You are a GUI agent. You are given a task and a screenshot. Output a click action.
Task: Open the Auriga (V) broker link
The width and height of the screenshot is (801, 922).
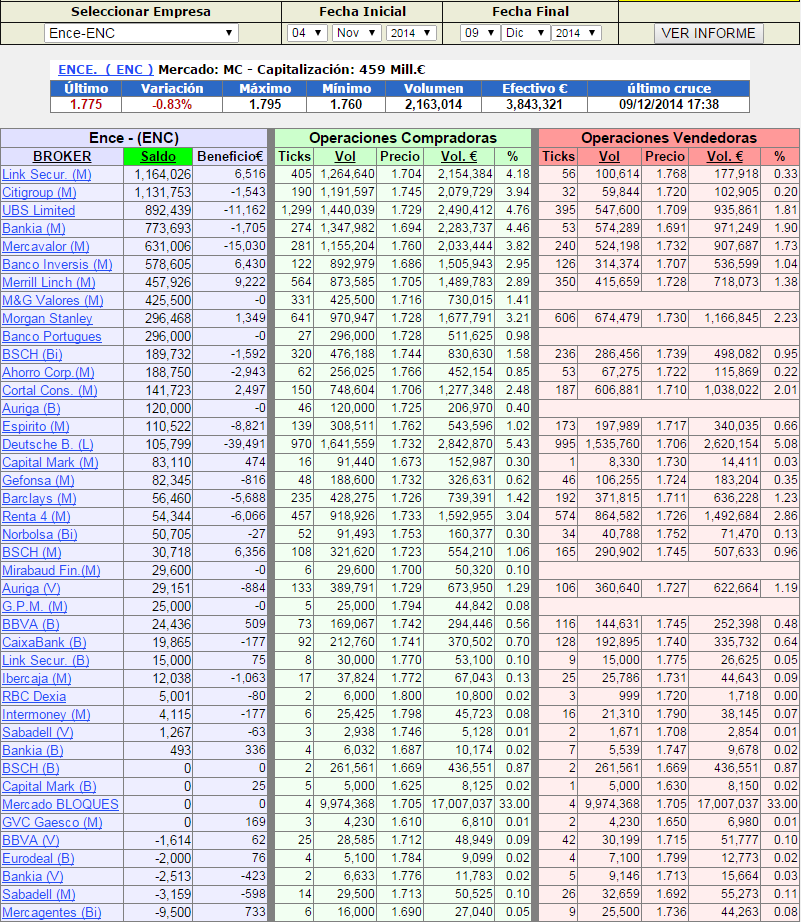coord(31,589)
